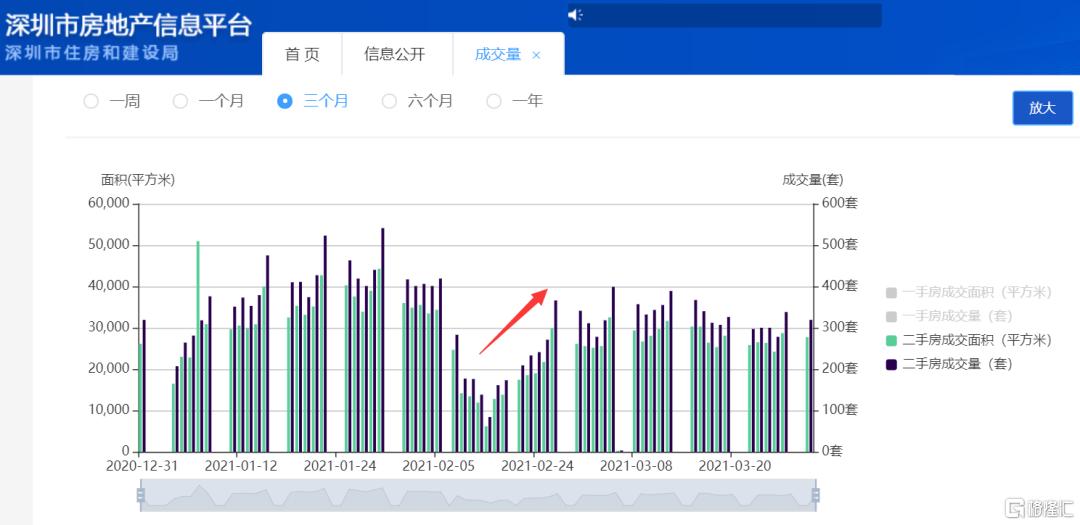Viewport: 1080px width, 525px height.
Task: Click left handle of date range slider
Action: [x=141, y=495]
